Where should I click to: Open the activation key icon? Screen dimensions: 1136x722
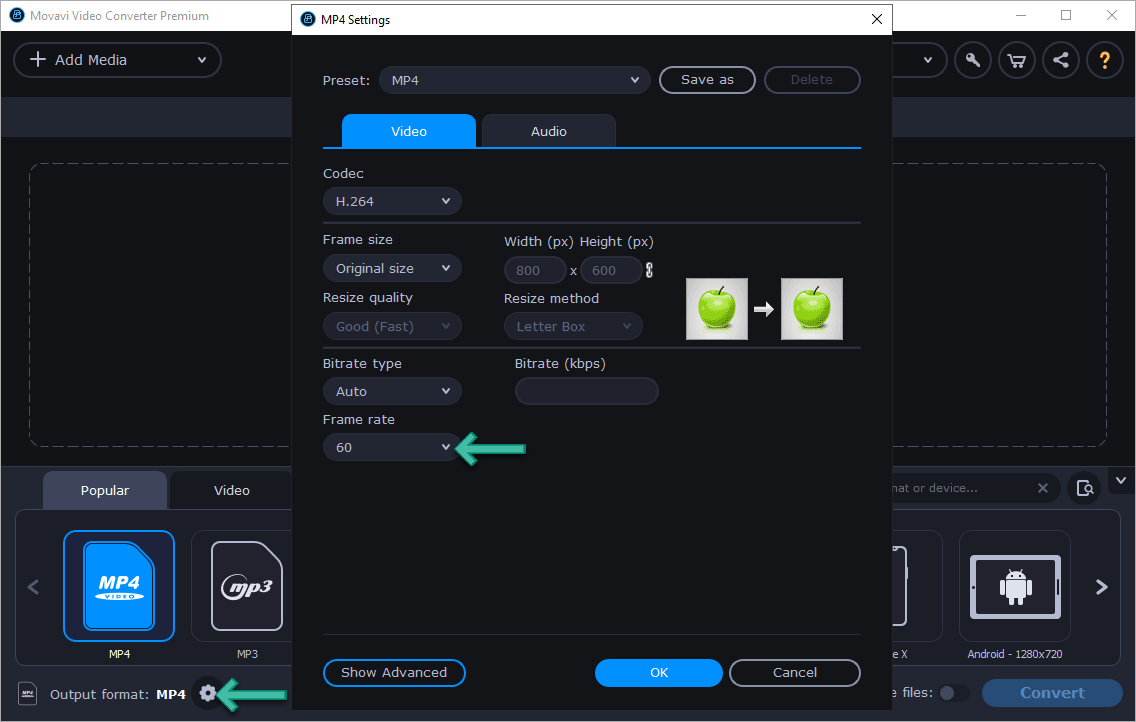click(x=973, y=60)
